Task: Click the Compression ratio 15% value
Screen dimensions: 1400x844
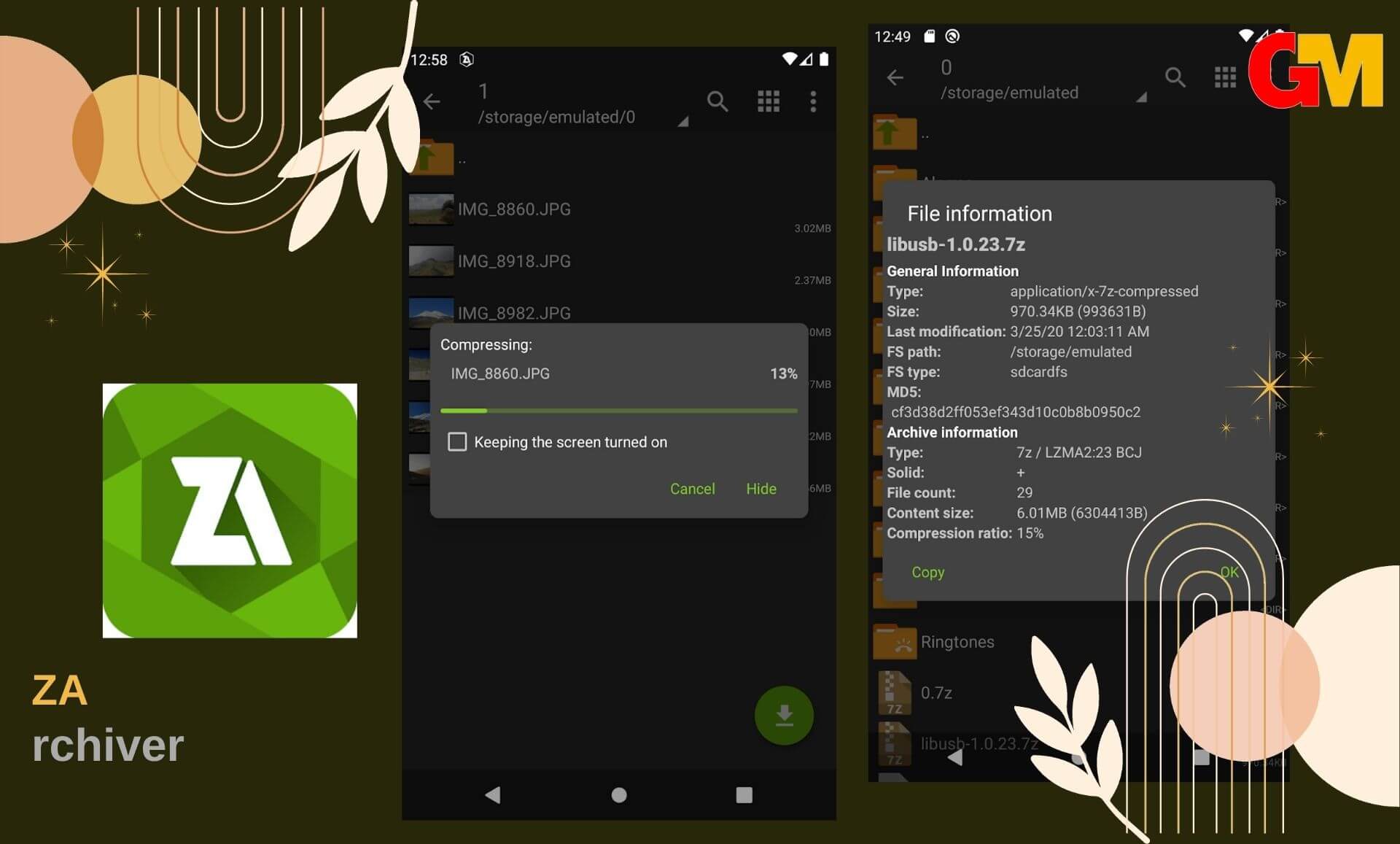Action: point(1030,533)
